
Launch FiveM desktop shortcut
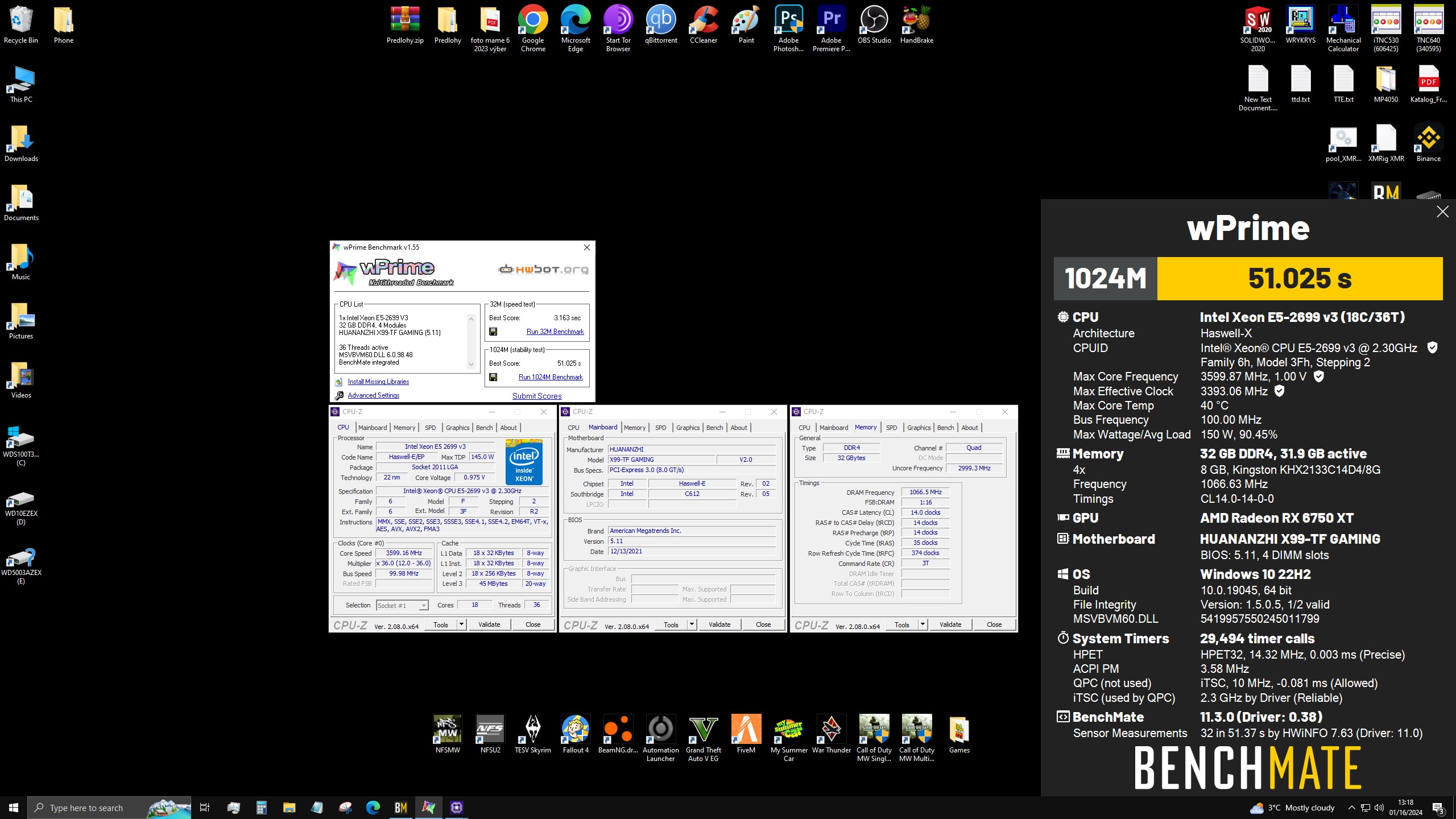[746, 734]
